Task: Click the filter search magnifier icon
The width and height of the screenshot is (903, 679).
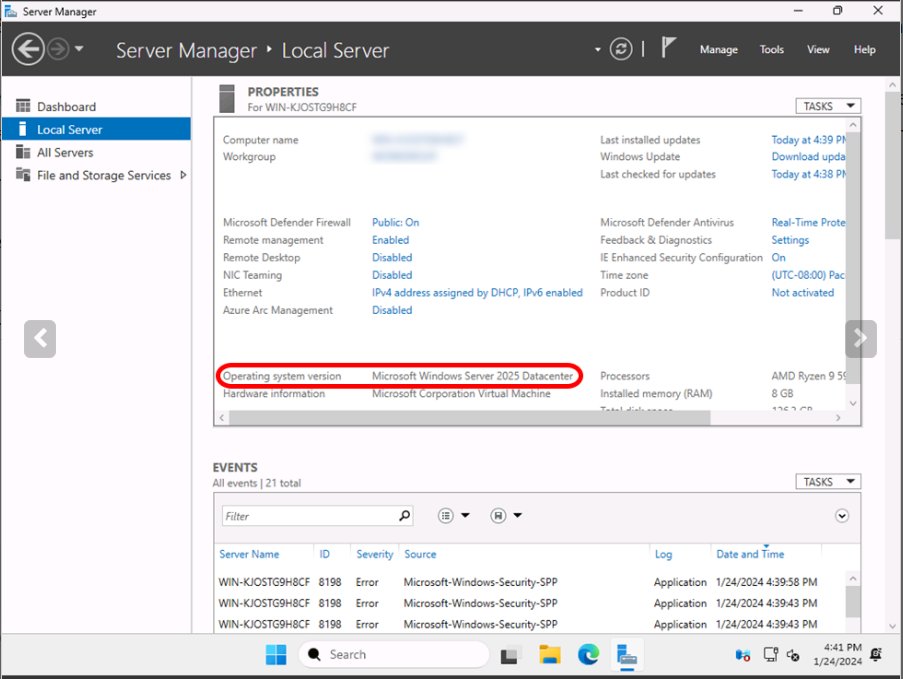Action: pyautogui.click(x=404, y=515)
